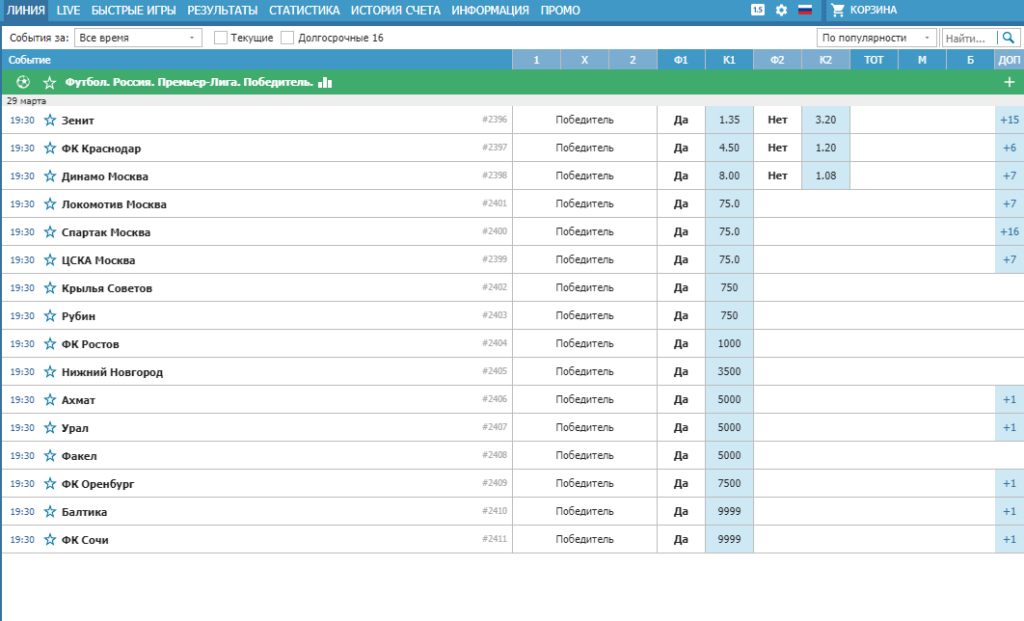
Task: Add Крылья Советов to favorites
Action: [50, 288]
